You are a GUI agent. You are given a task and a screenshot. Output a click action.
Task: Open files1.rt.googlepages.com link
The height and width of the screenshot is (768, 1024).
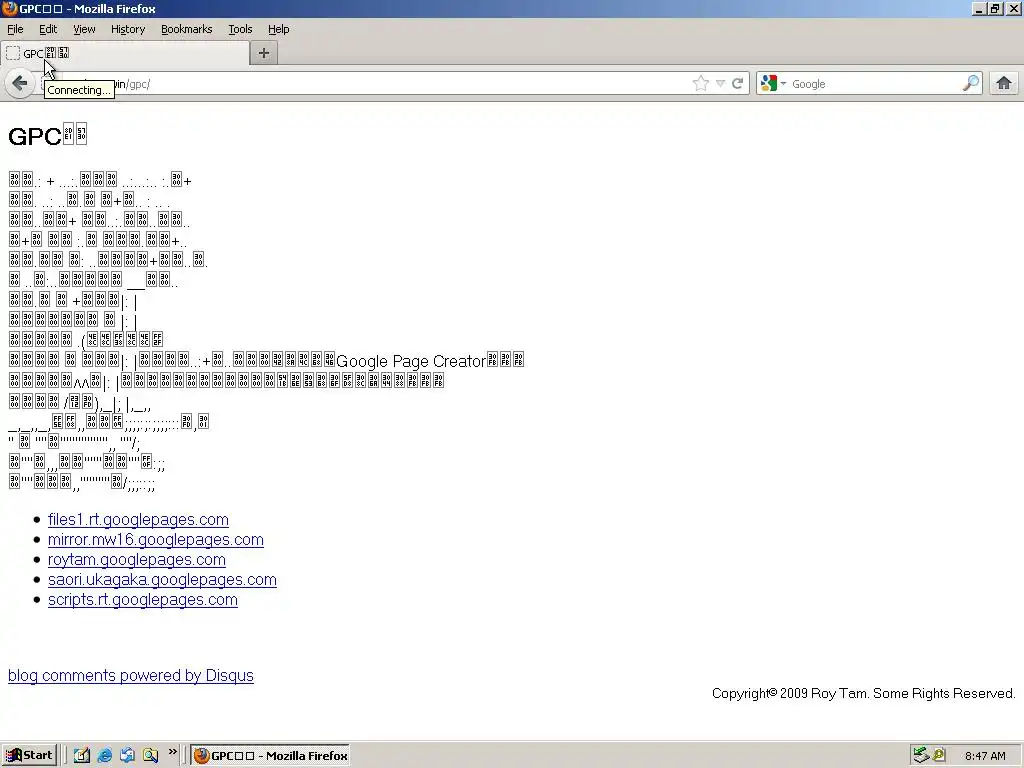pos(138,520)
